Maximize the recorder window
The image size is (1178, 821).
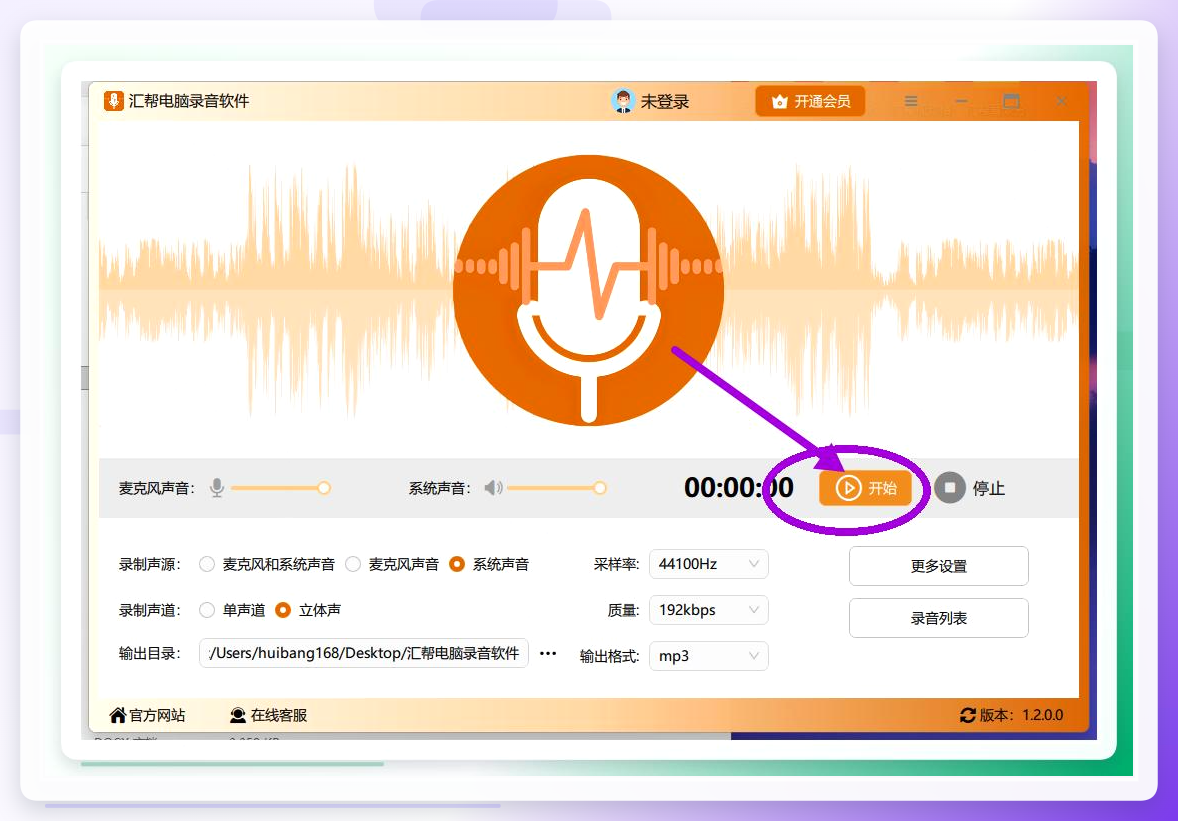point(1011,101)
